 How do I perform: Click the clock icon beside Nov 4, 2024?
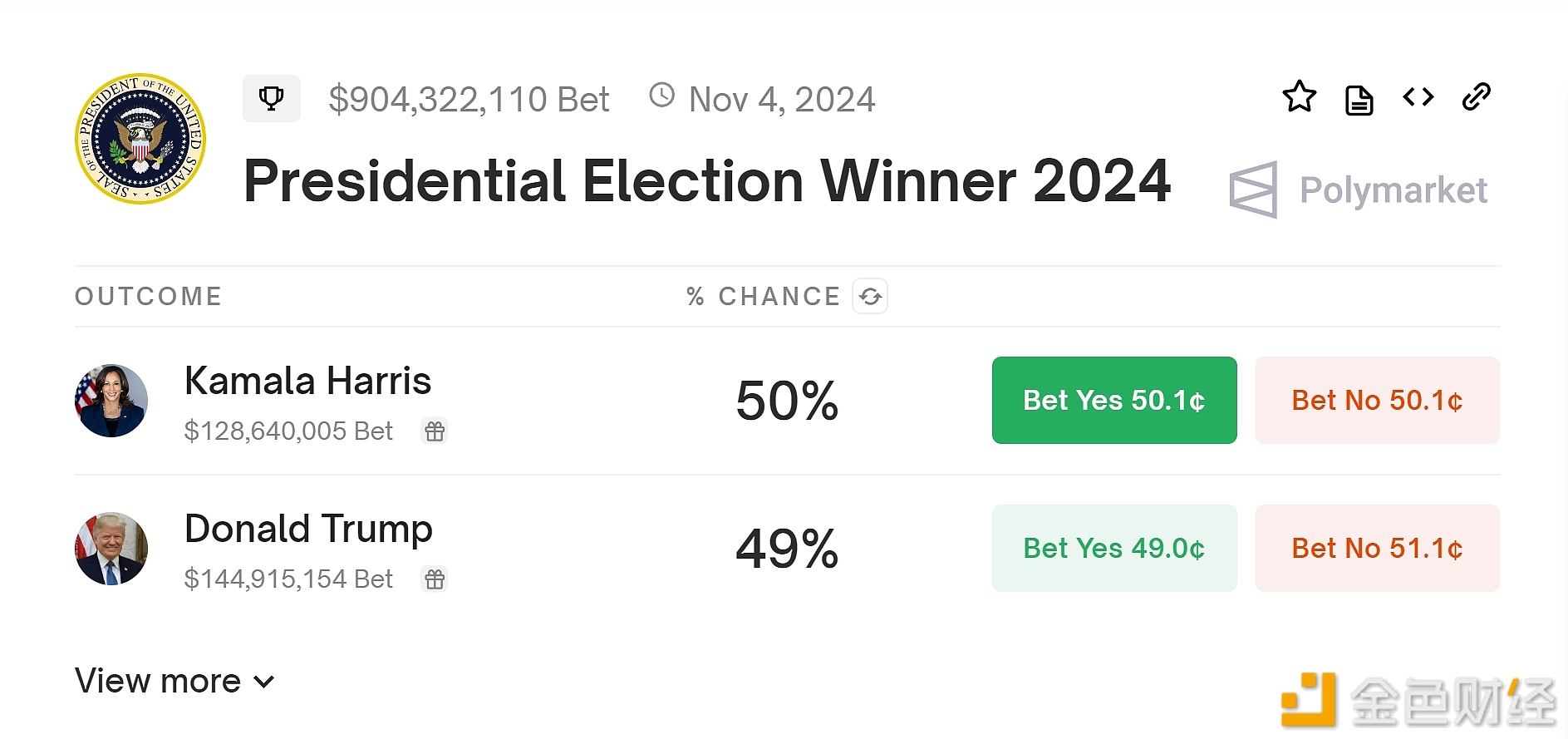661,95
